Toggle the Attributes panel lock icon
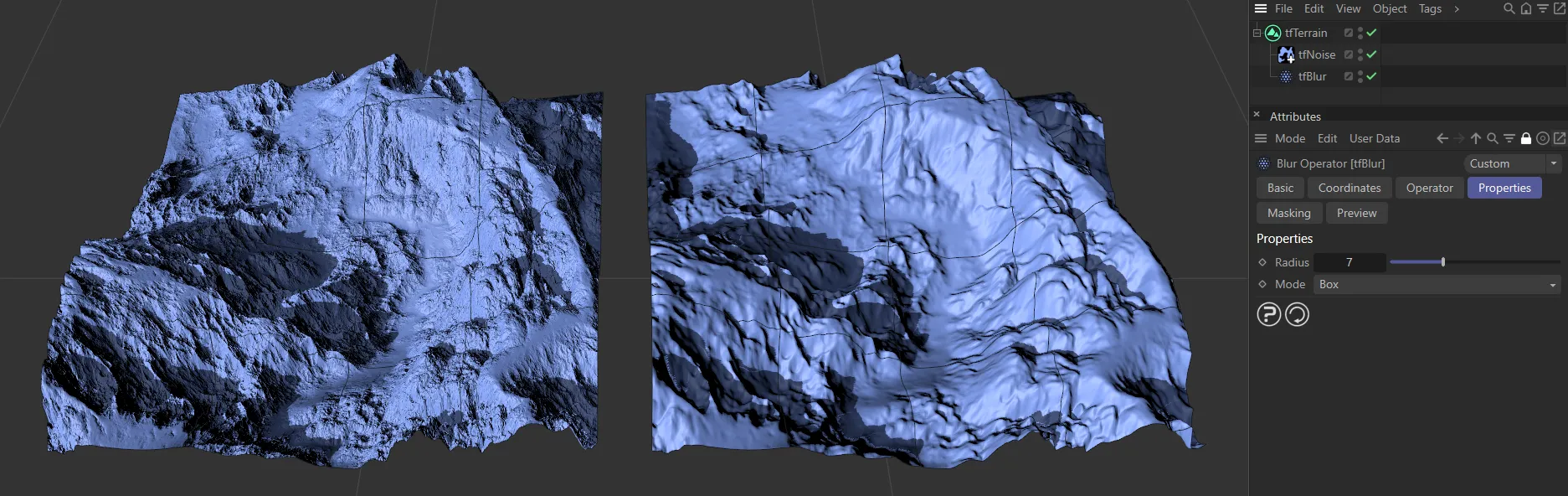The width and height of the screenshot is (1568, 496). tap(1525, 138)
